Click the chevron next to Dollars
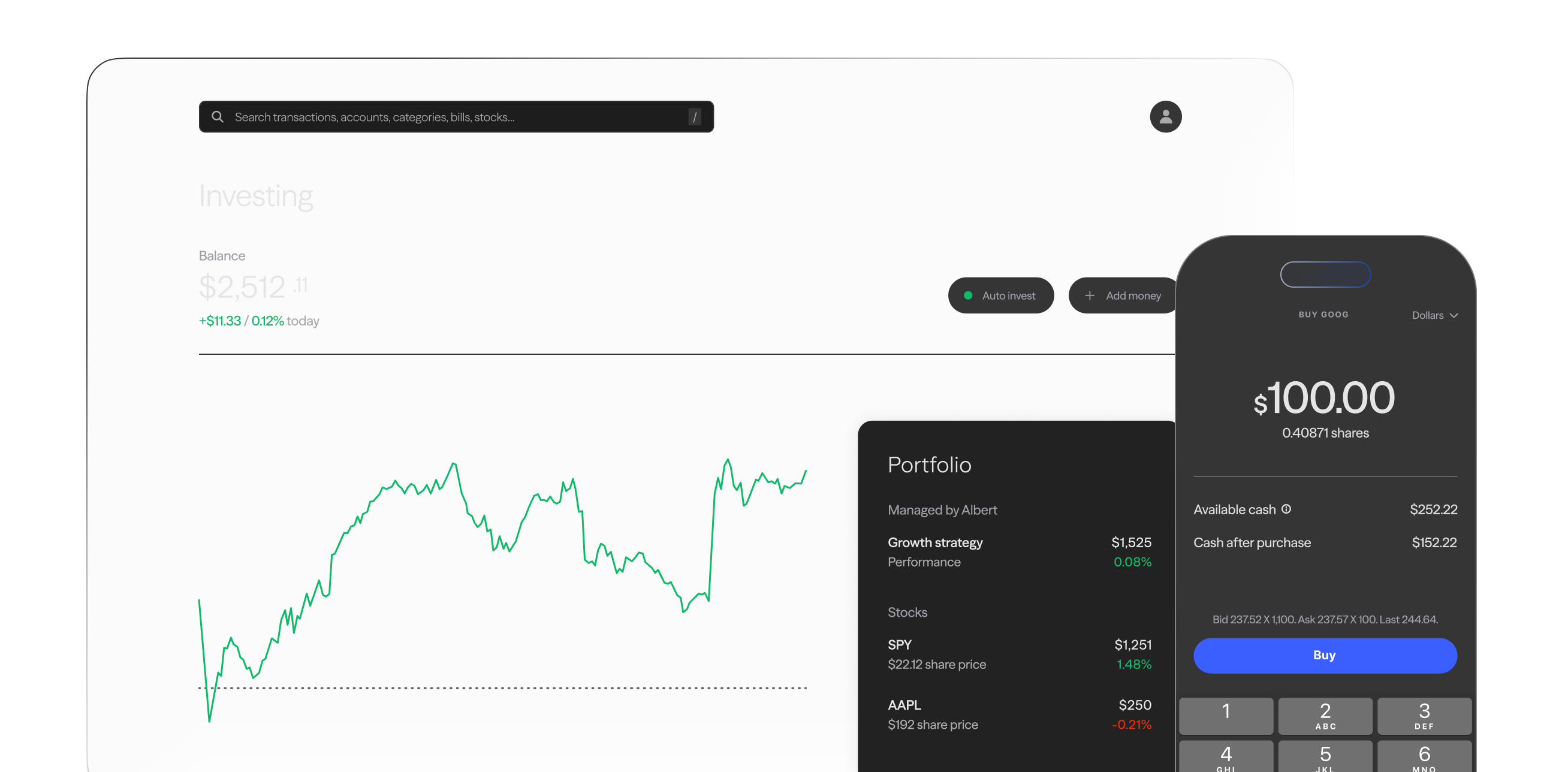The height and width of the screenshot is (772, 1568). (x=1454, y=315)
